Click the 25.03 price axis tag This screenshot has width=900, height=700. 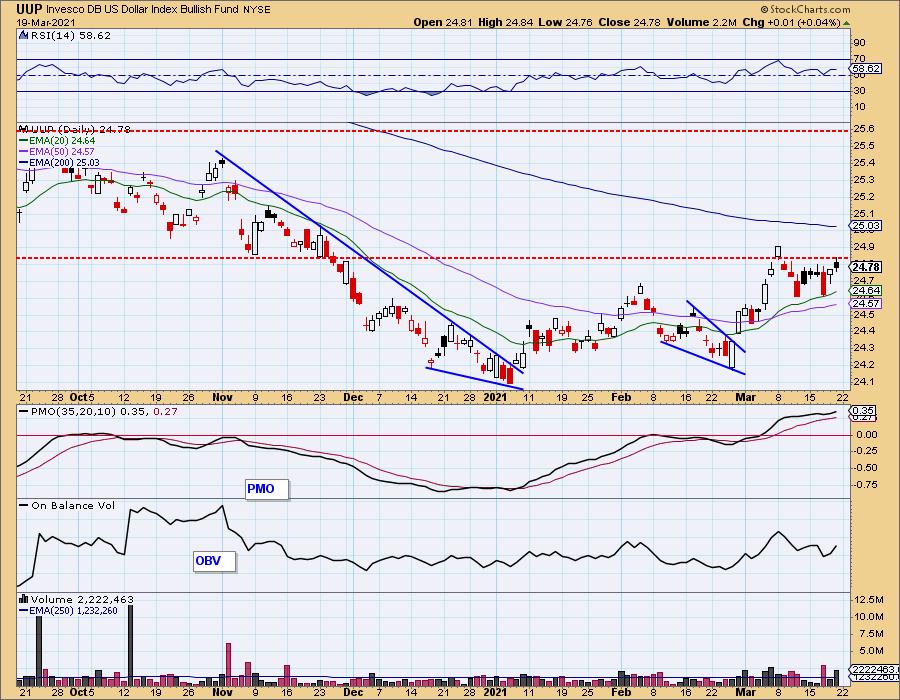click(866, 226)
